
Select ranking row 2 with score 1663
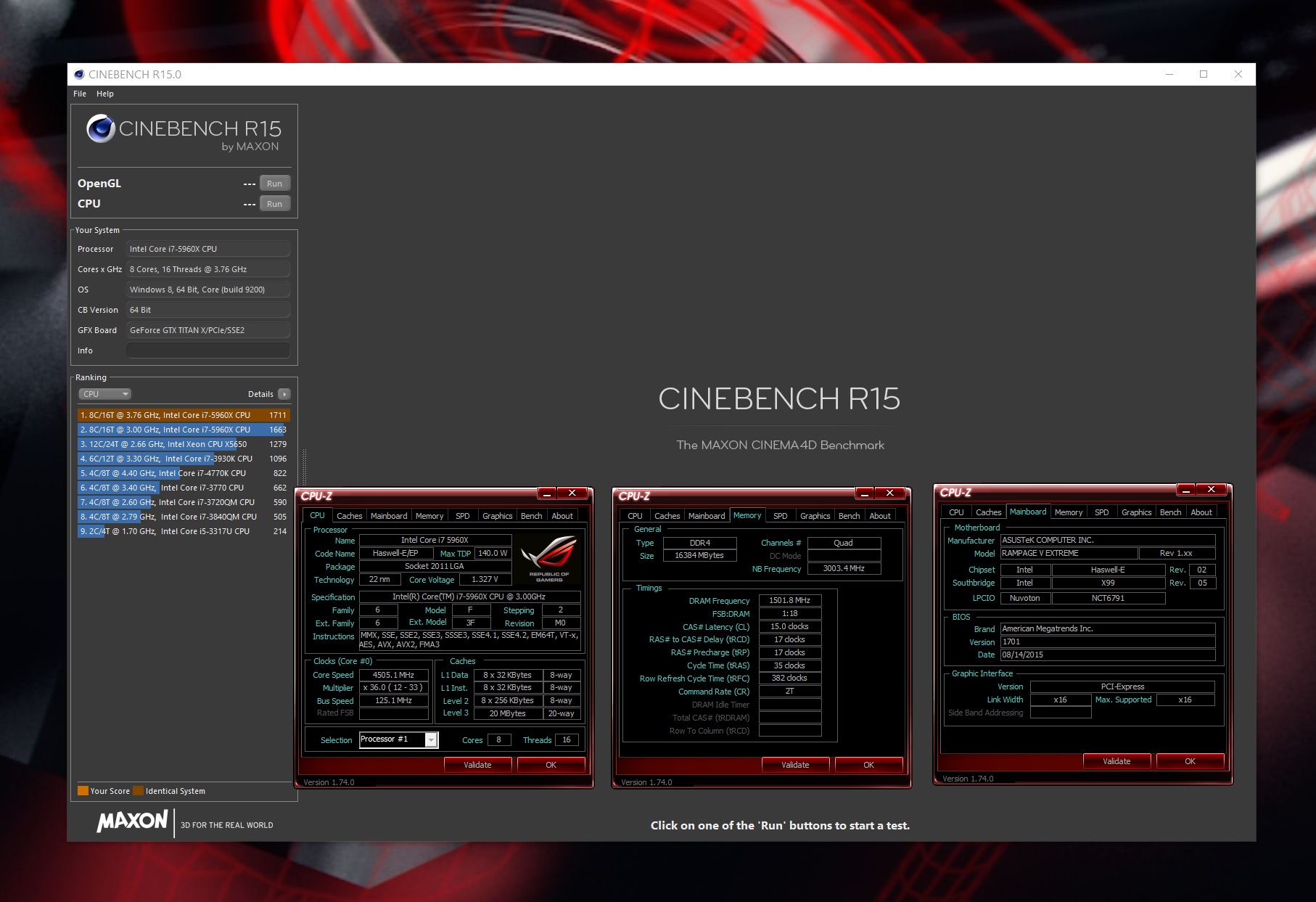point(184,430)
